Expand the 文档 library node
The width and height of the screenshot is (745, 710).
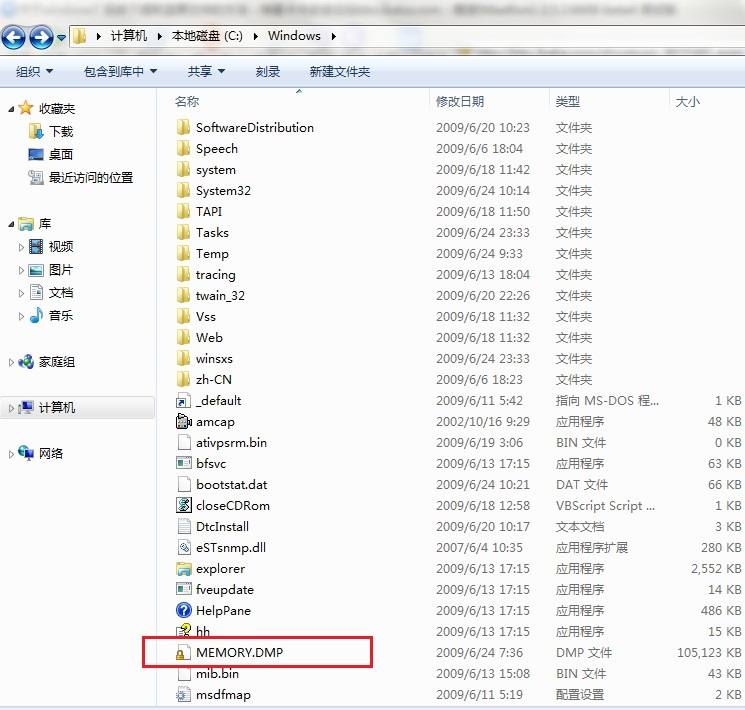(21, 293)
